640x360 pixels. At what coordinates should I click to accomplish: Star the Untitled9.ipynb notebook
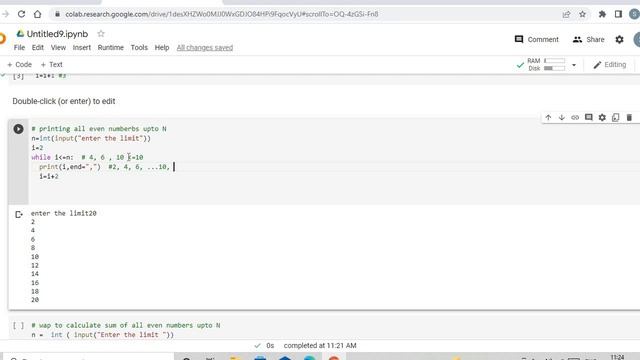pos(101,33)
